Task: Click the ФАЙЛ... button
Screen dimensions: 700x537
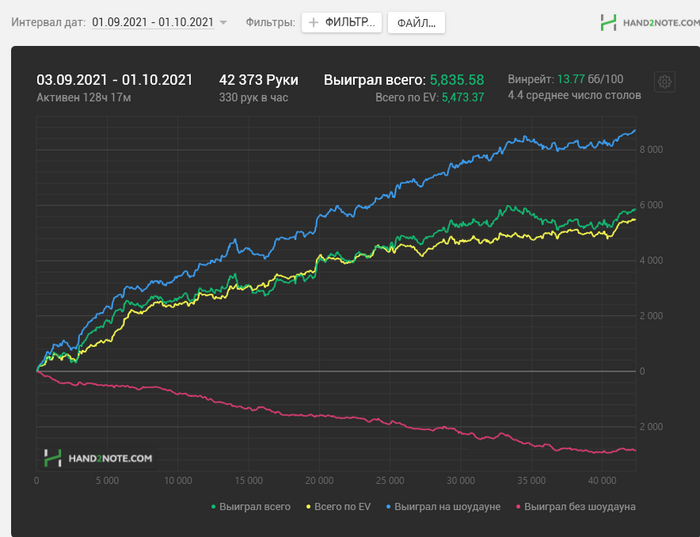Action: click(x=416, y=23)
